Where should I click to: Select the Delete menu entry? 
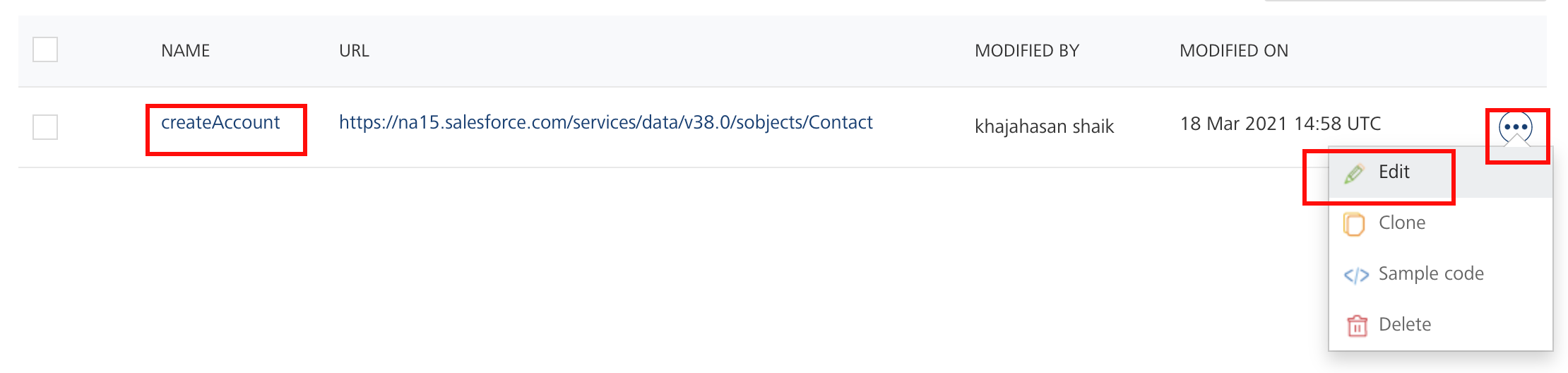[x=1405, y=325]
